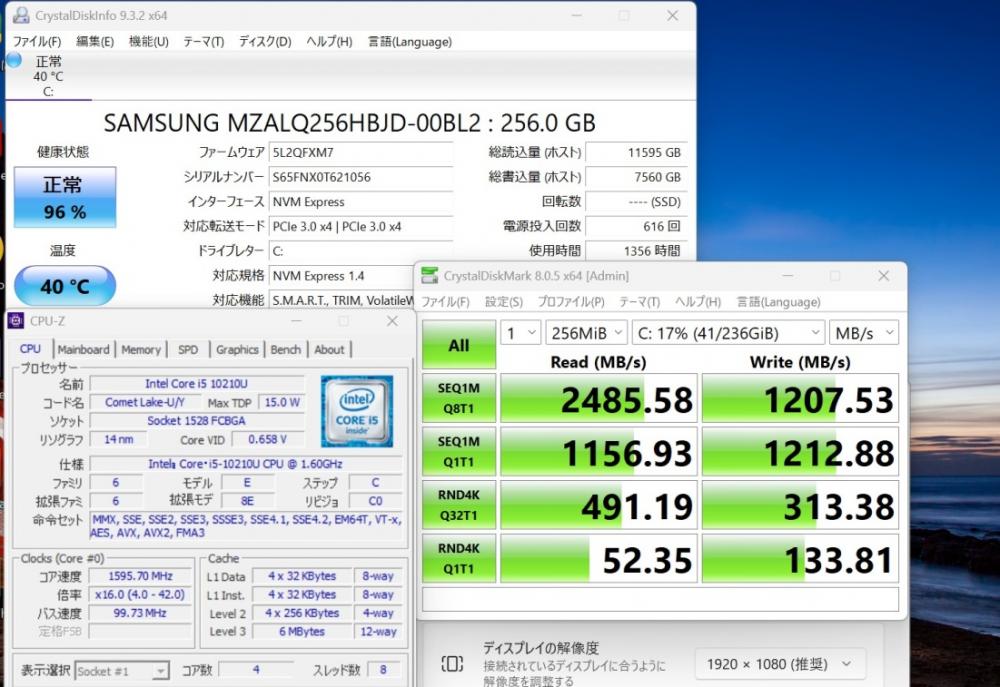Switch to the Graphics tab in CPU-Z
This screenshot has width=1000, height=687.
[237, 350]
